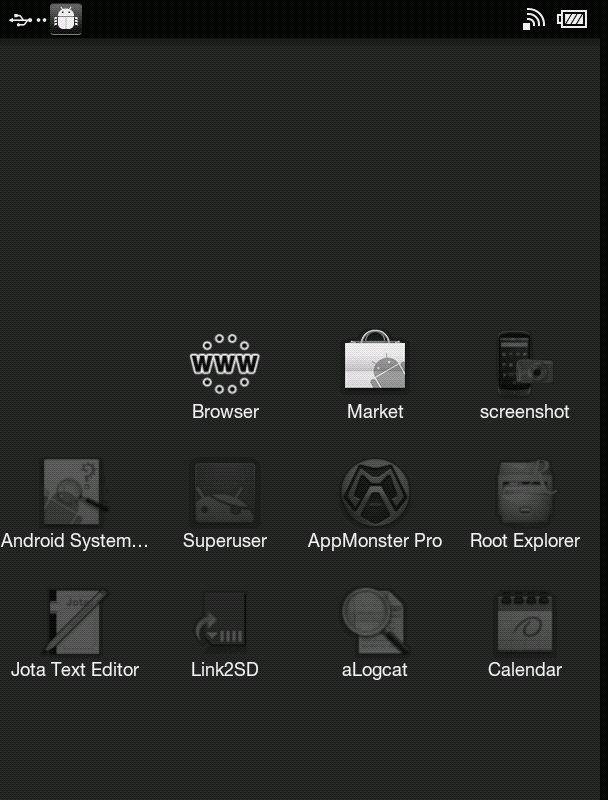Click the "screenshot" label text
Screen dimensions: 608x800
click(x=524, y=412)
